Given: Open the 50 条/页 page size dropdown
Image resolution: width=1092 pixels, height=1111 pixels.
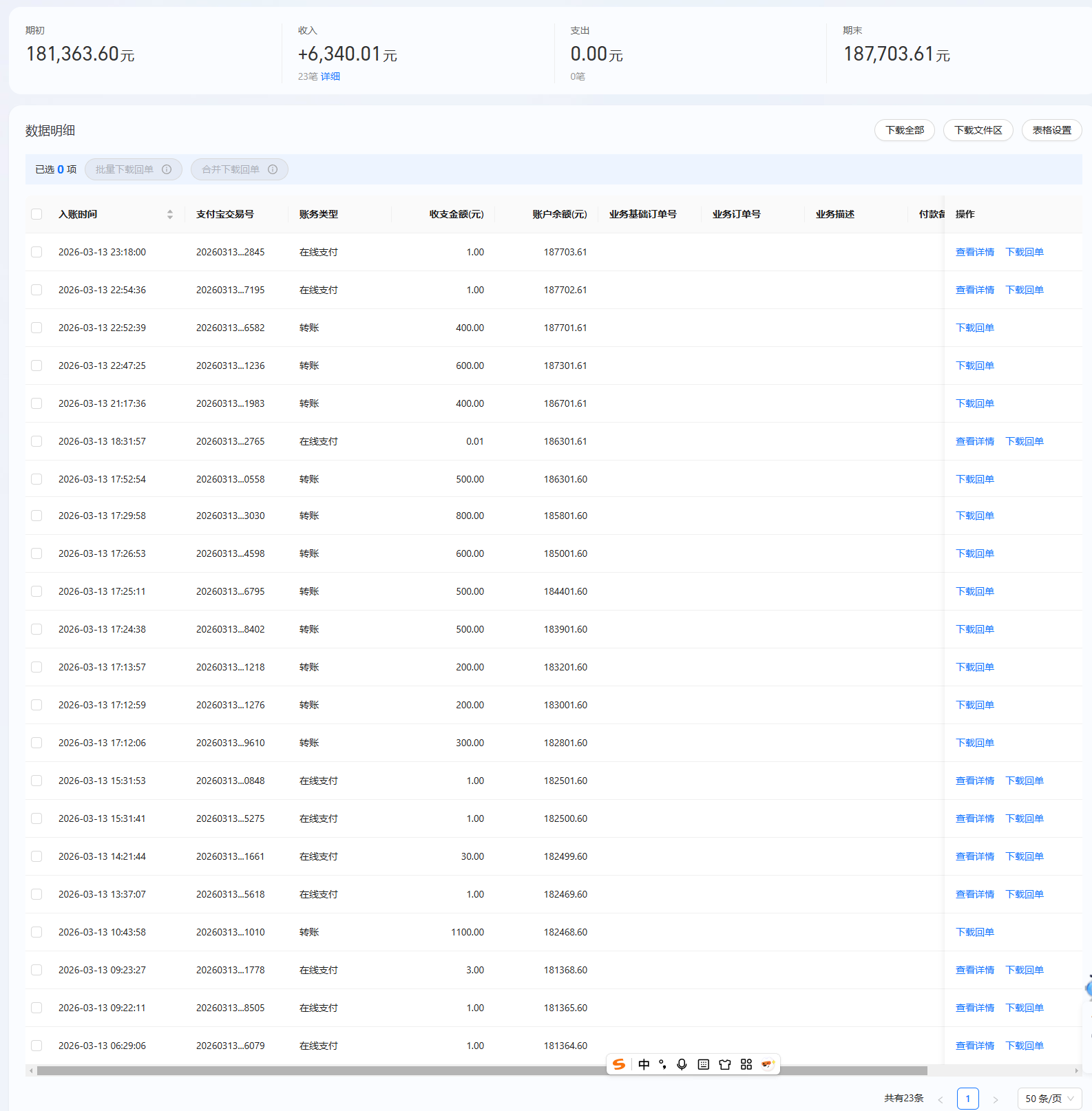Looking at the screenshot, I should coord(1049,1099).
